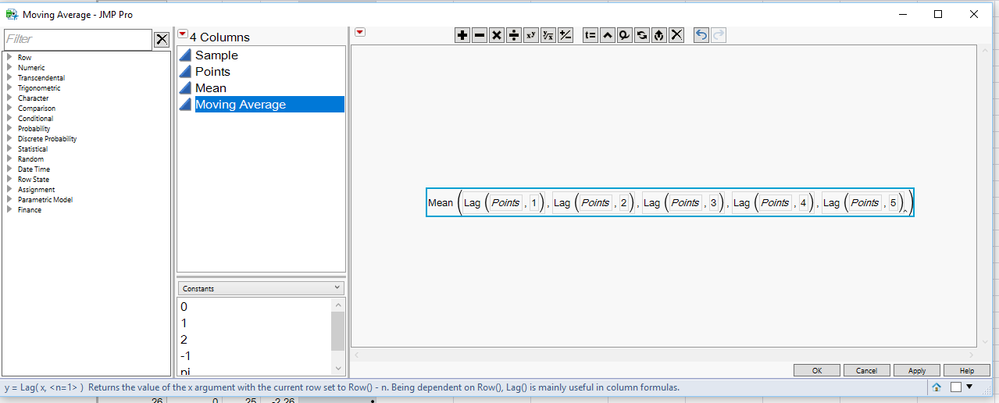Apply the power (x to the y) operator
The width and height of the screenshot is (999, 403).
[531, 36]
